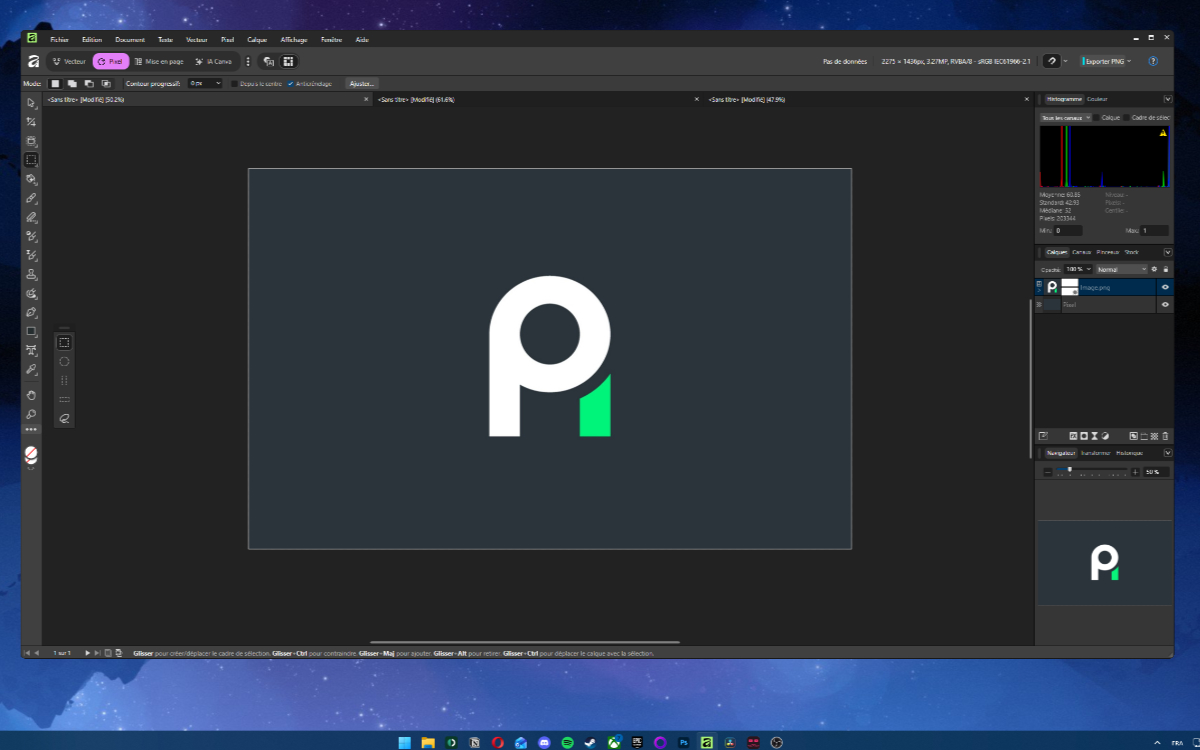Image resolution: width=1200 pixels, height=750 pixels.
Task: Toggle the Anticrénelage checkbox
Action: [288, 83]
